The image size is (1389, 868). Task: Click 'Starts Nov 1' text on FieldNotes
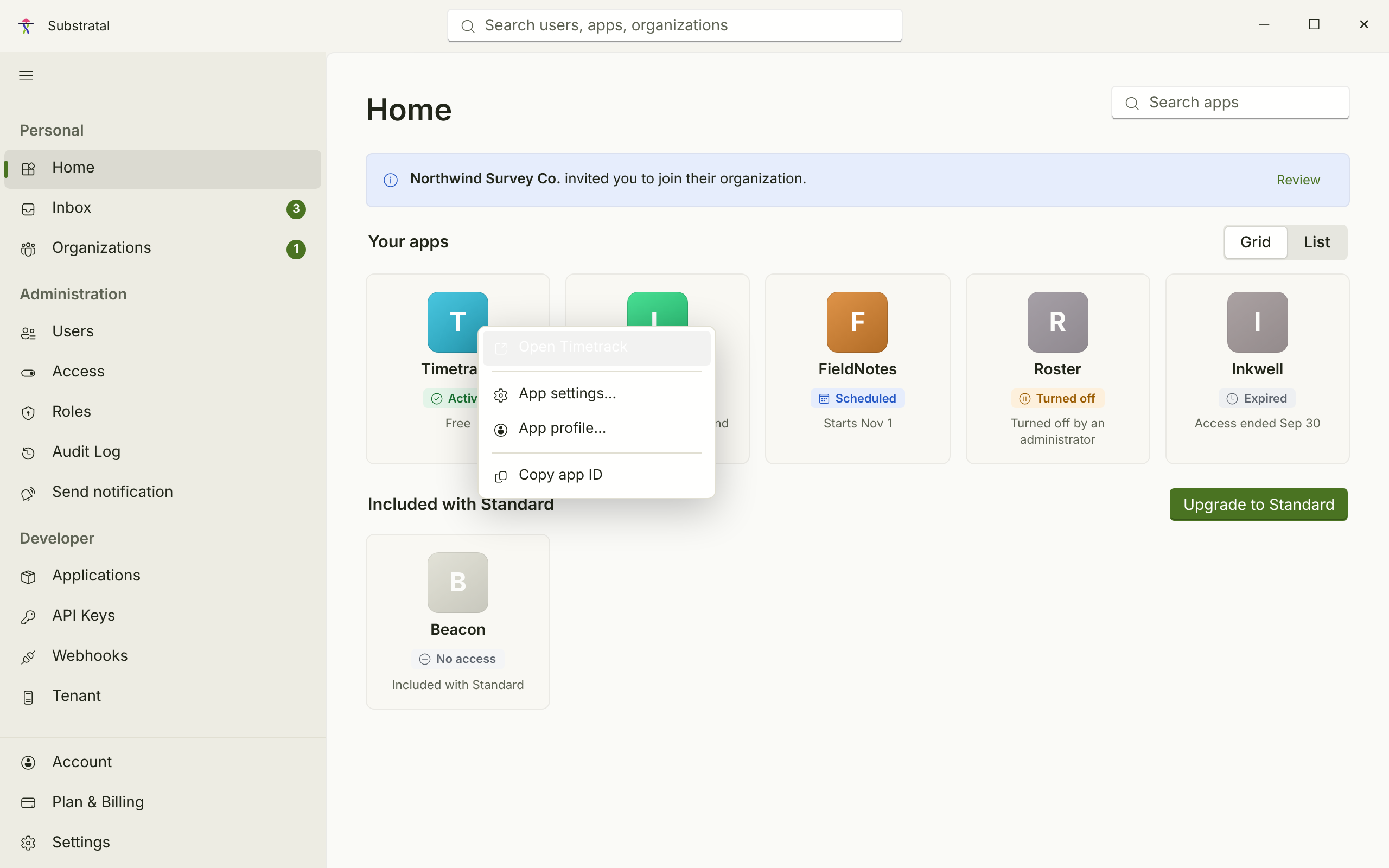[857, 424]
